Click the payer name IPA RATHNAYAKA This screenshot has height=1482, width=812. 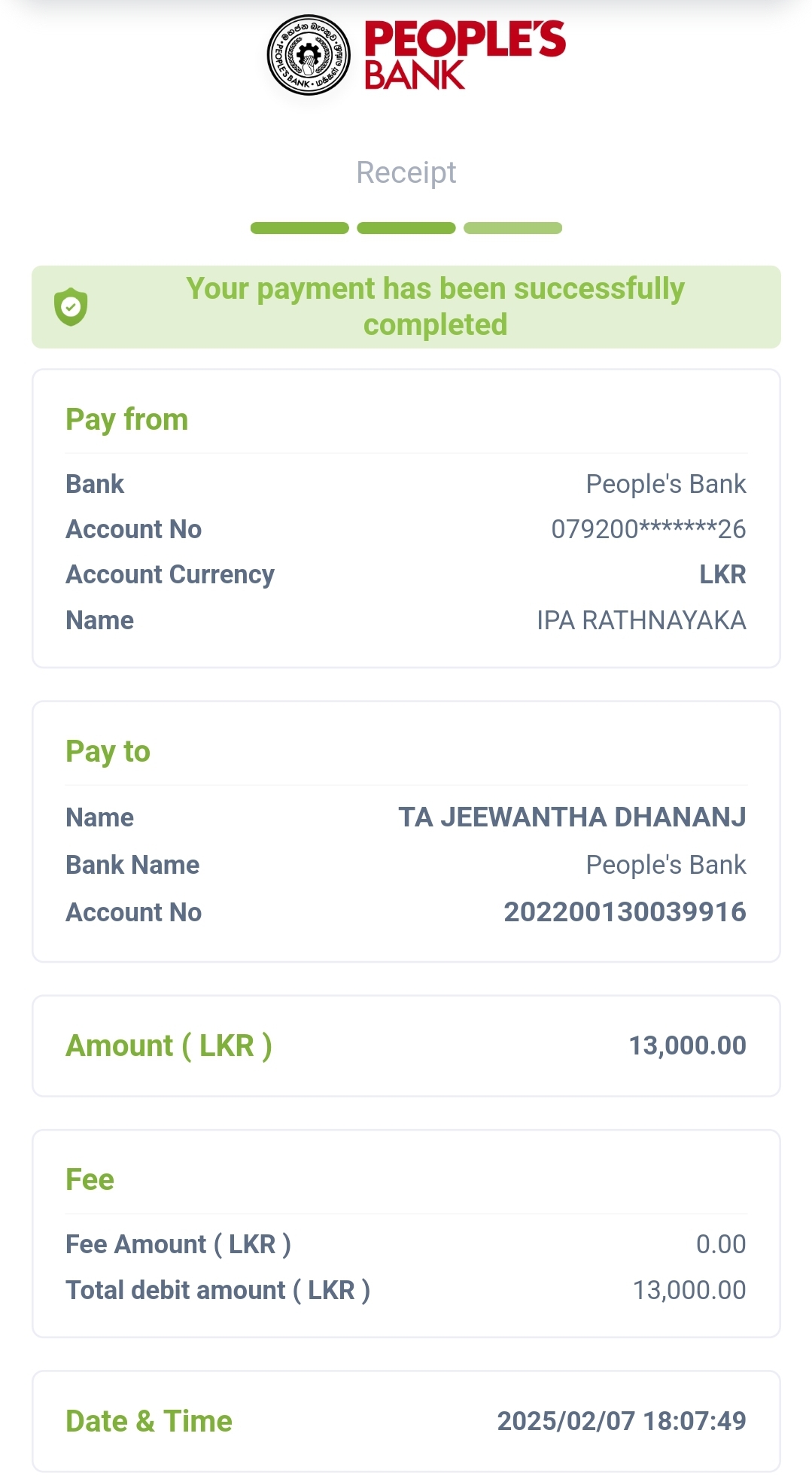coord(641,620)
